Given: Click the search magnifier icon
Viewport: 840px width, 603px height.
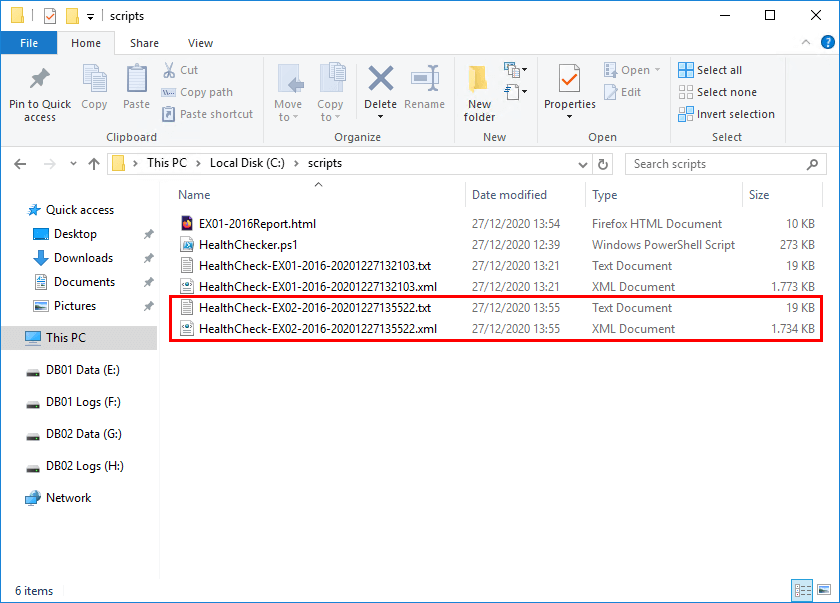Looking at the screenshot, I should pos(813,164).
